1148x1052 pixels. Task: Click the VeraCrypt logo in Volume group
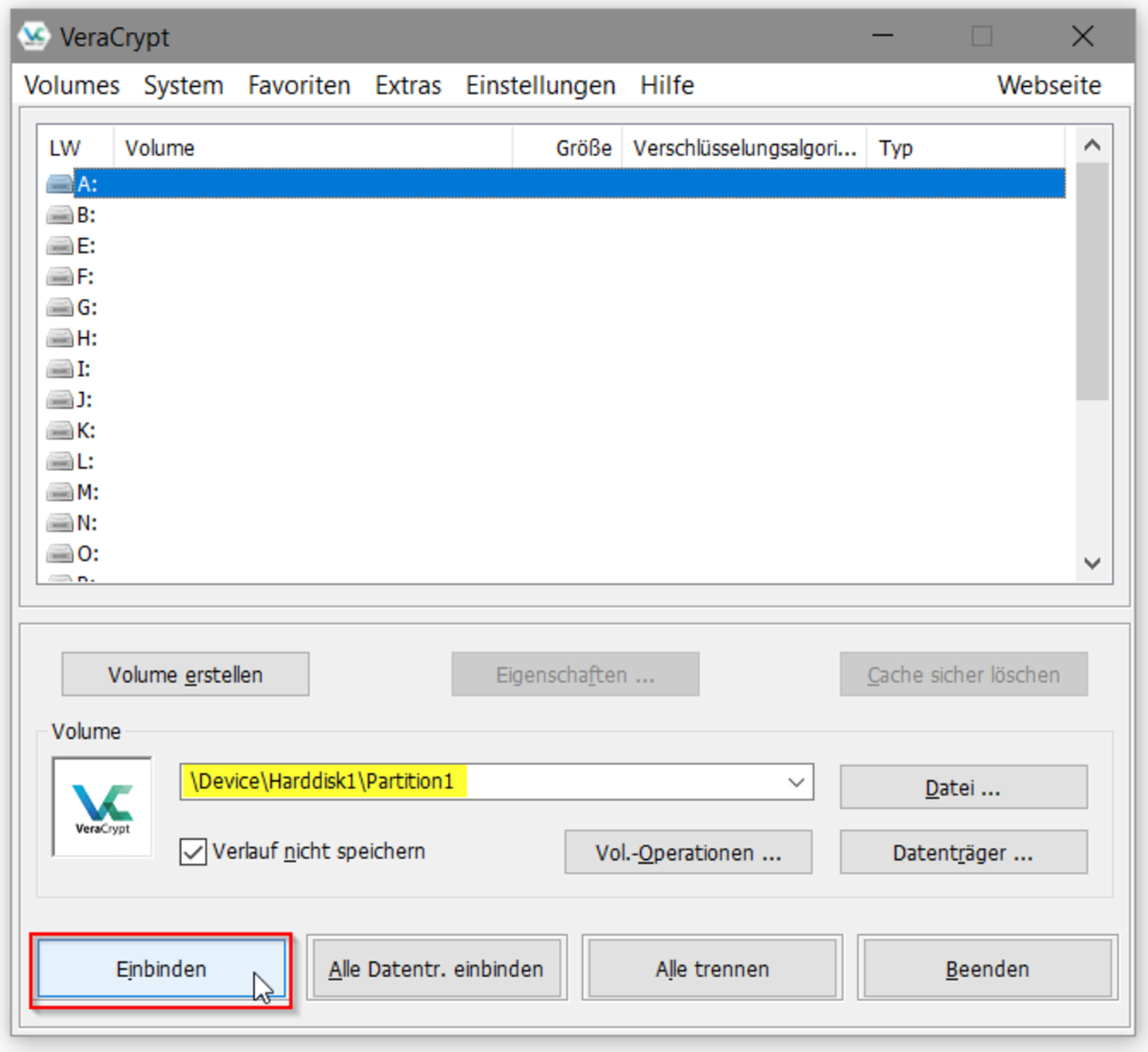click(102, 807)
